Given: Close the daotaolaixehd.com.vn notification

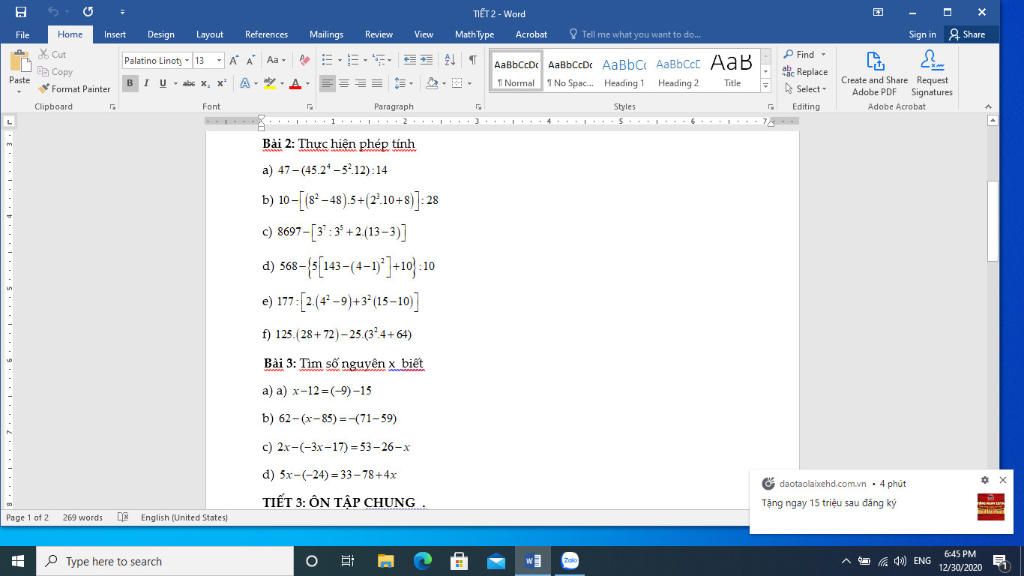Looking at the screenshot, I should click(1003, 480).
